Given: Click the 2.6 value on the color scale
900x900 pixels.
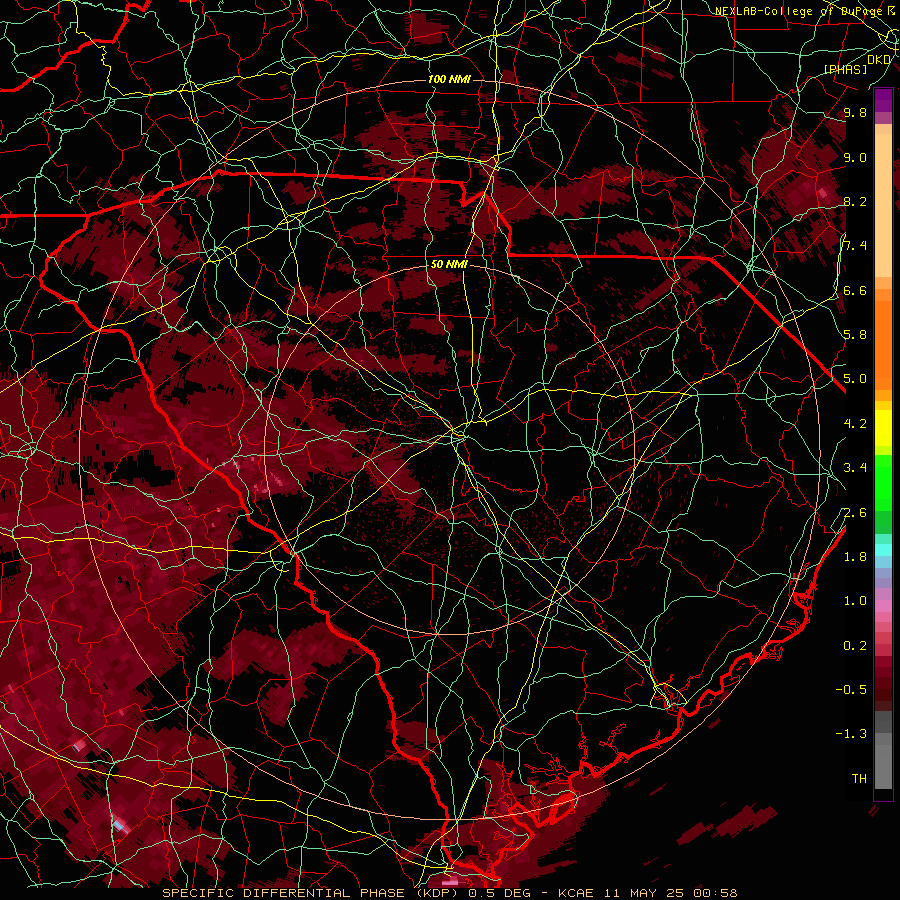Looking at the screenshot, I should (855, 512).
